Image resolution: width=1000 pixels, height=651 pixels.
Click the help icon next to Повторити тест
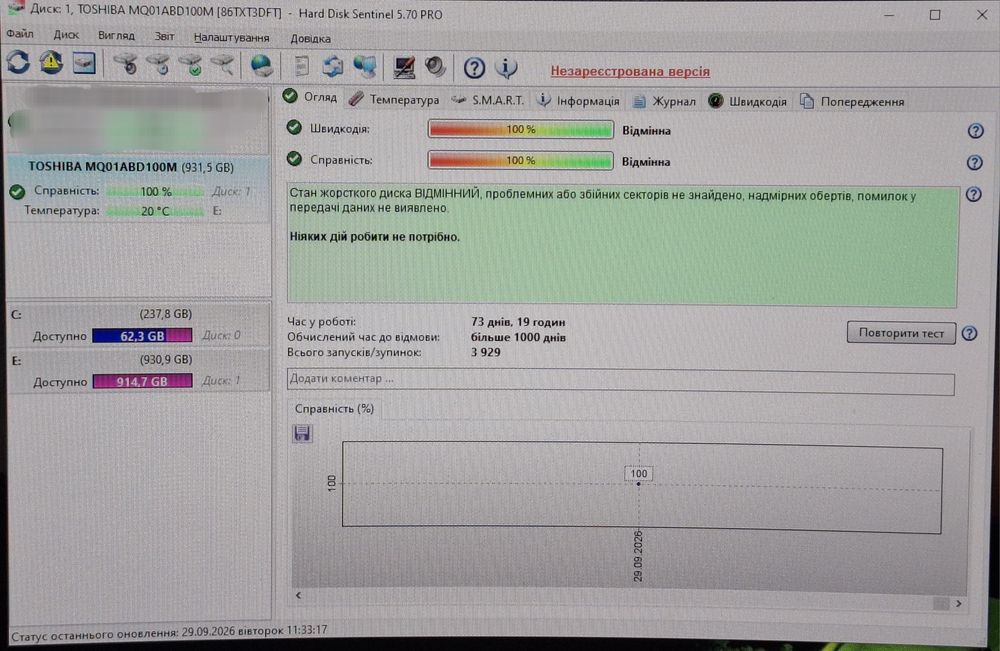[969, 333]
